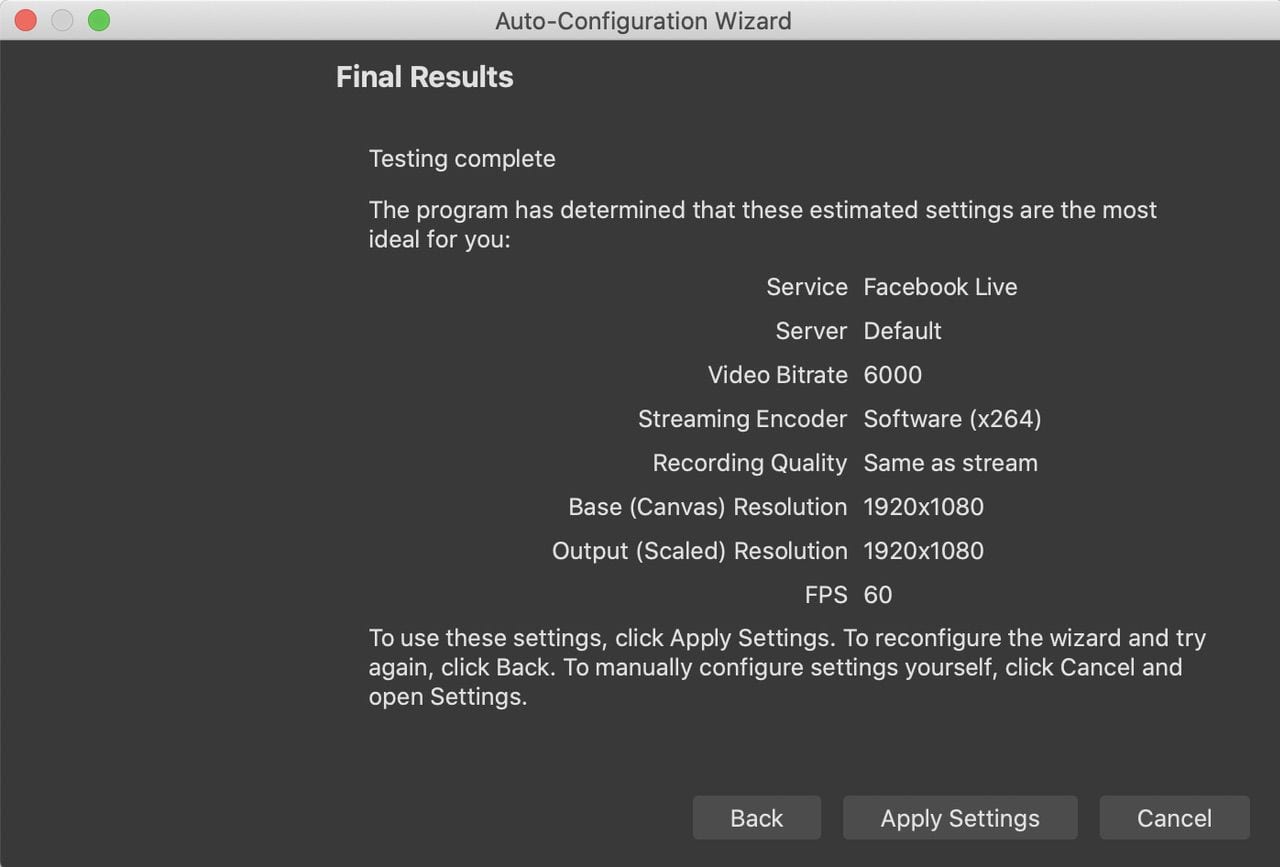
Task: Click the Apply Settings button
Action: [x=960, y=818]
